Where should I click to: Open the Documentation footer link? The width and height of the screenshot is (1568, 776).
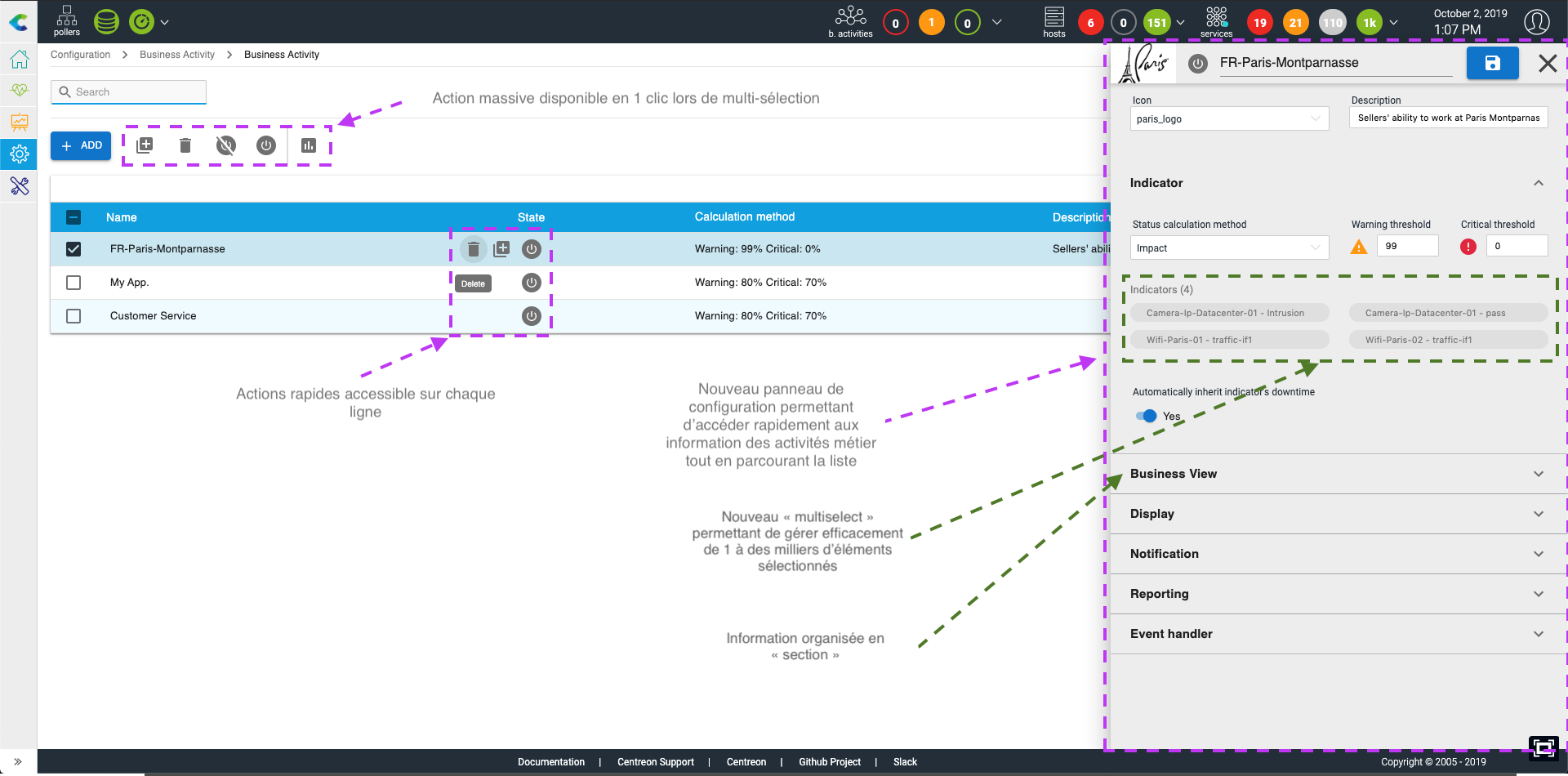(550, 762)
